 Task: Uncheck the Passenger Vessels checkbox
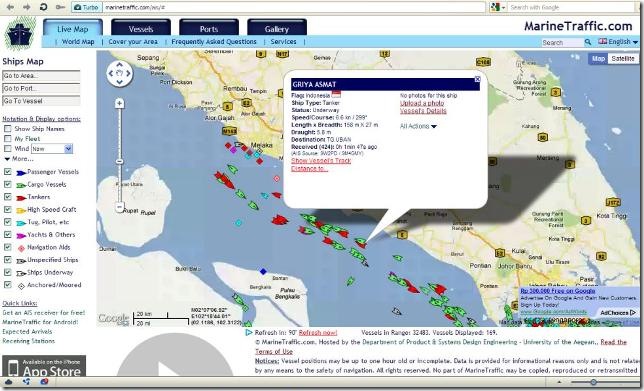click(x=8, y=172)
